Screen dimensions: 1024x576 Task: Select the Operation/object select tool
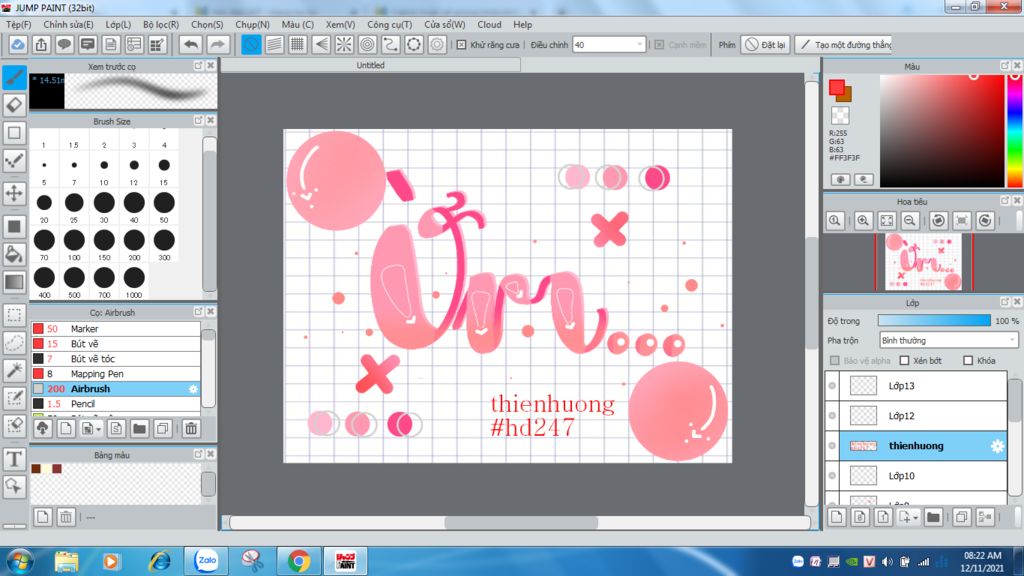coord(14,487)
